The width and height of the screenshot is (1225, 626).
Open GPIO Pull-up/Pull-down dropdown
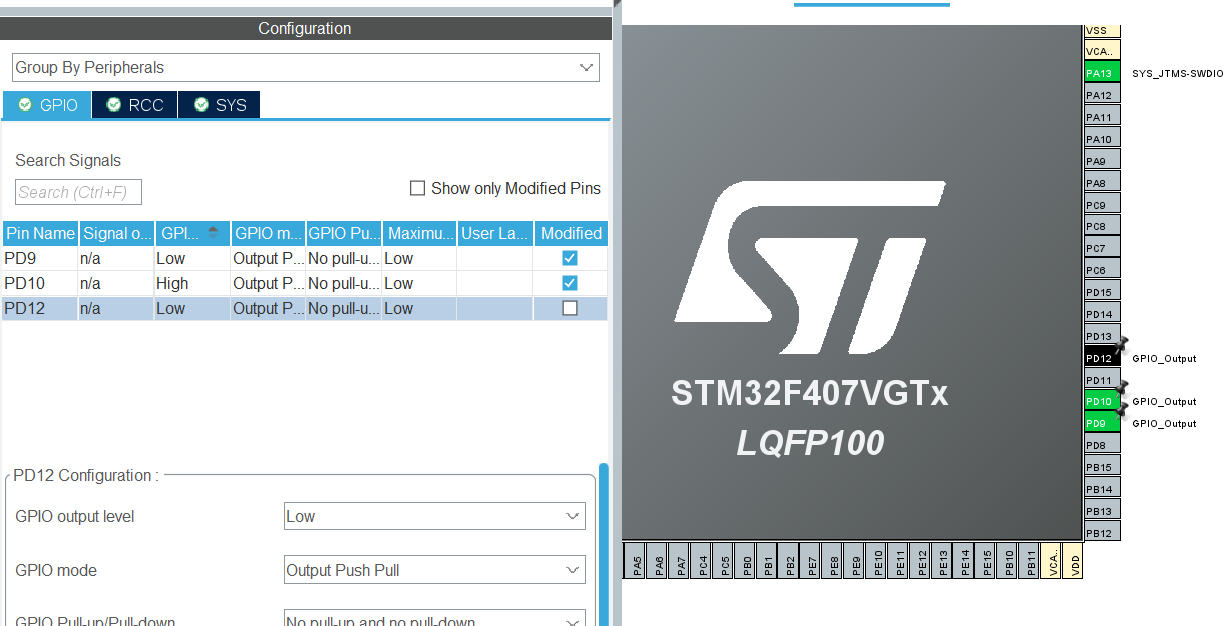435,620
